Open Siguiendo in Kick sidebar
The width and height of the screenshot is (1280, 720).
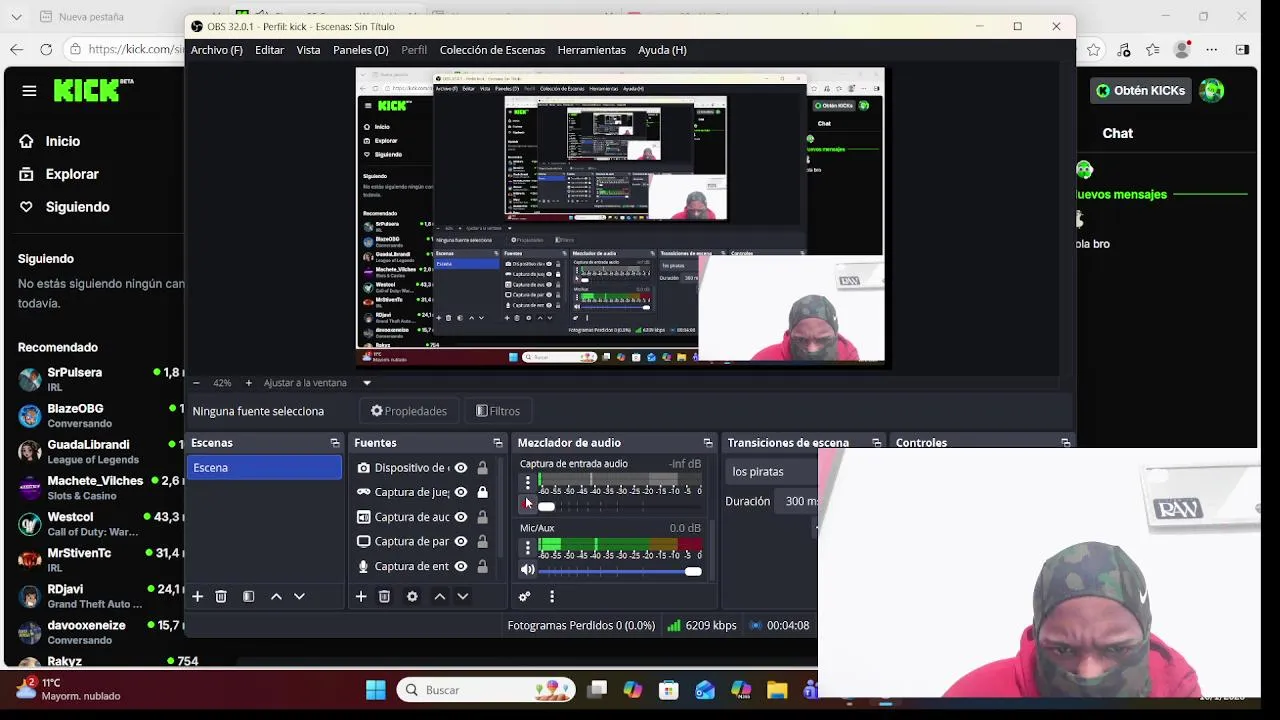[x=64, y=207]
